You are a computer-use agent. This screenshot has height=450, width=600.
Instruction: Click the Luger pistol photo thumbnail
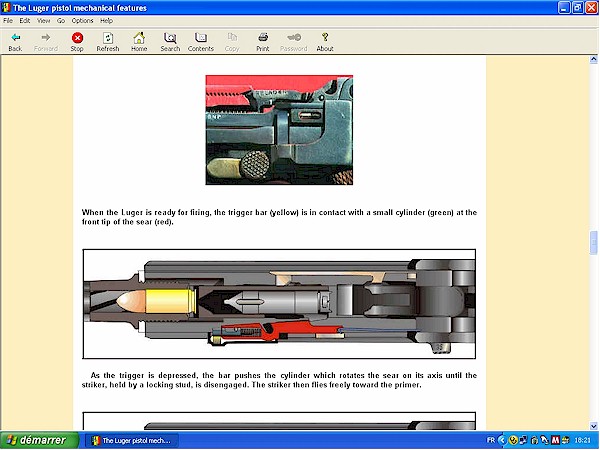(x=279, y=130)
